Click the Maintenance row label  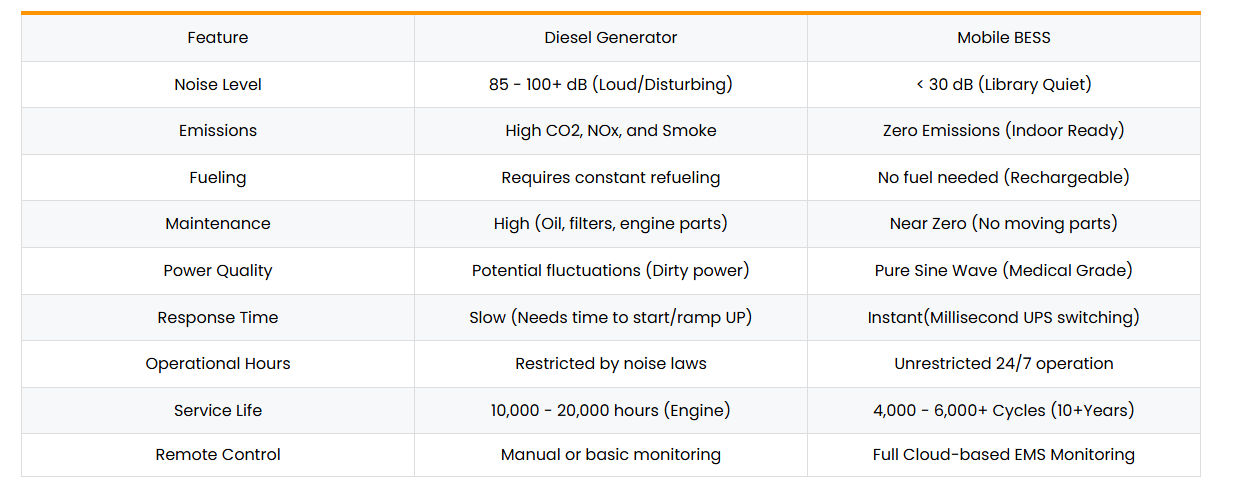218,224
